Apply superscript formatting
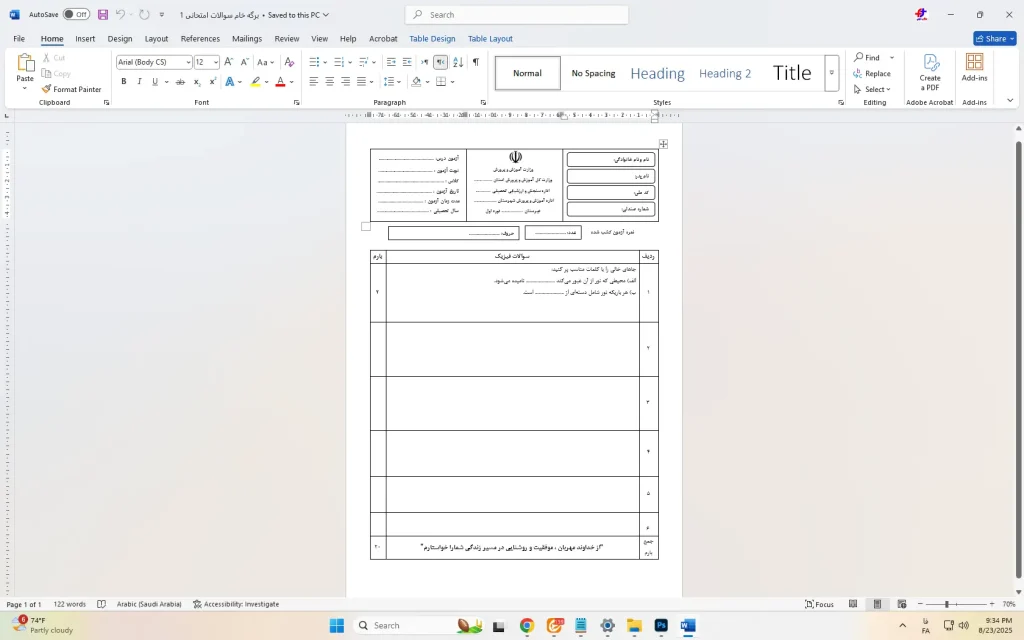 (213, 82)
